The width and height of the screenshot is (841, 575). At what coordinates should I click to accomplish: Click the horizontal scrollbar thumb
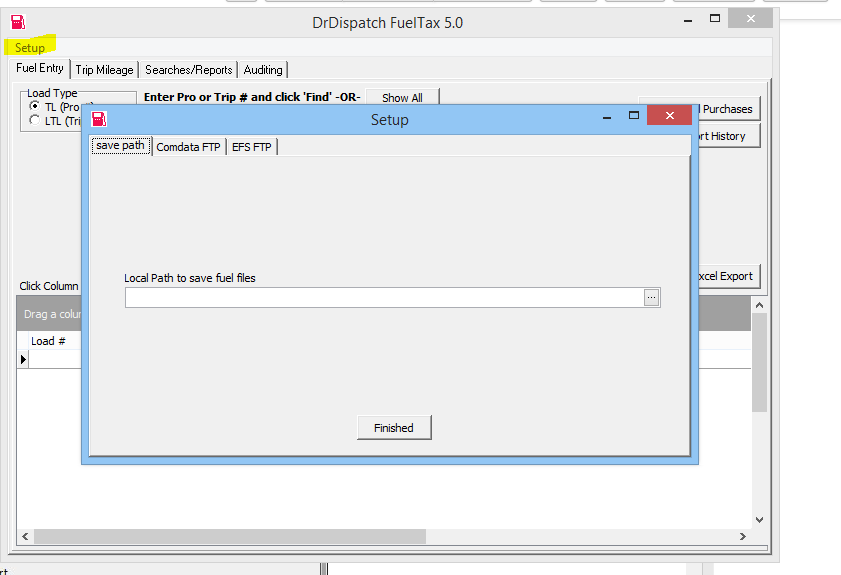click(x=230, y=536)
